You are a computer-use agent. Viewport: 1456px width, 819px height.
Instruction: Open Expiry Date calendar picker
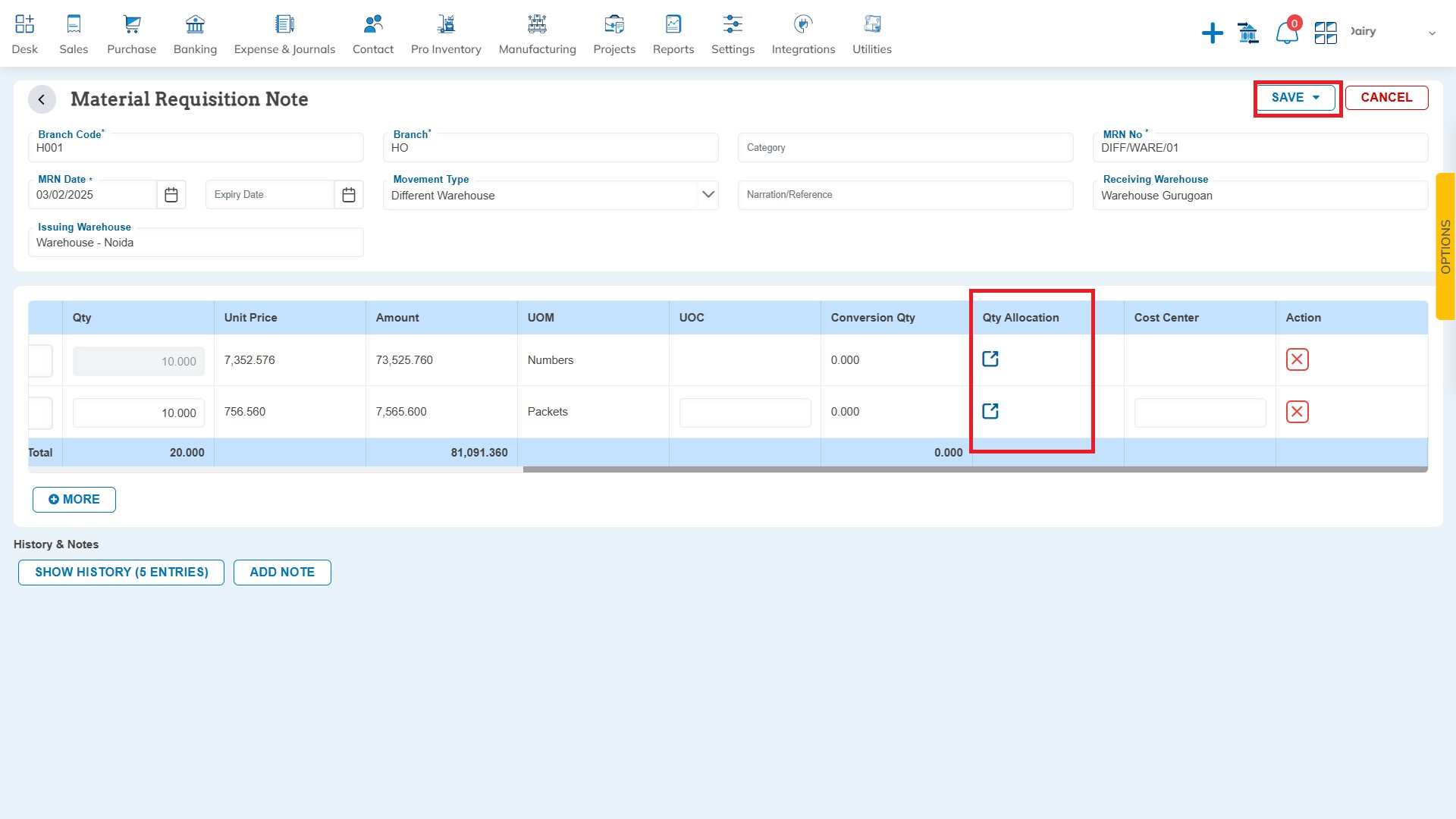[349, 195]
